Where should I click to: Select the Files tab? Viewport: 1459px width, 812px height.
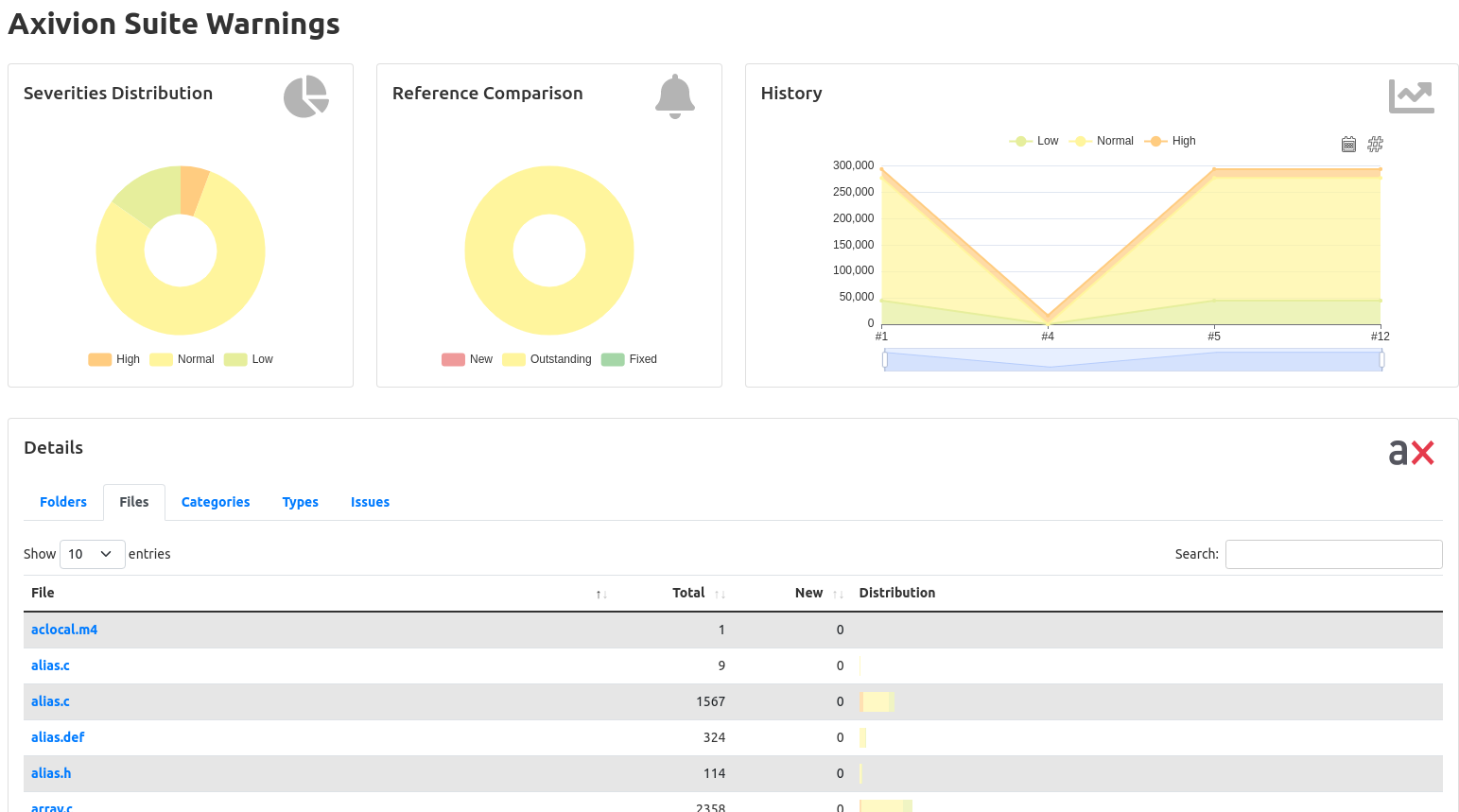pos(134,502)
